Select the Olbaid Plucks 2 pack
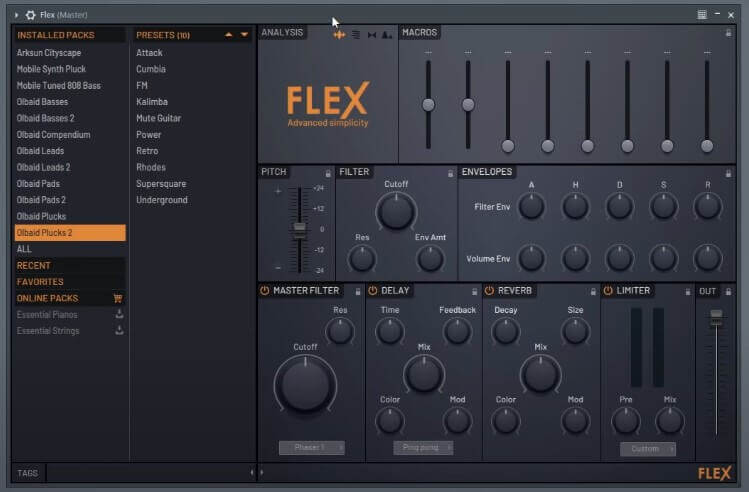Image resolution: width=749 pixels, height=492 pixels. coord(70,233)
